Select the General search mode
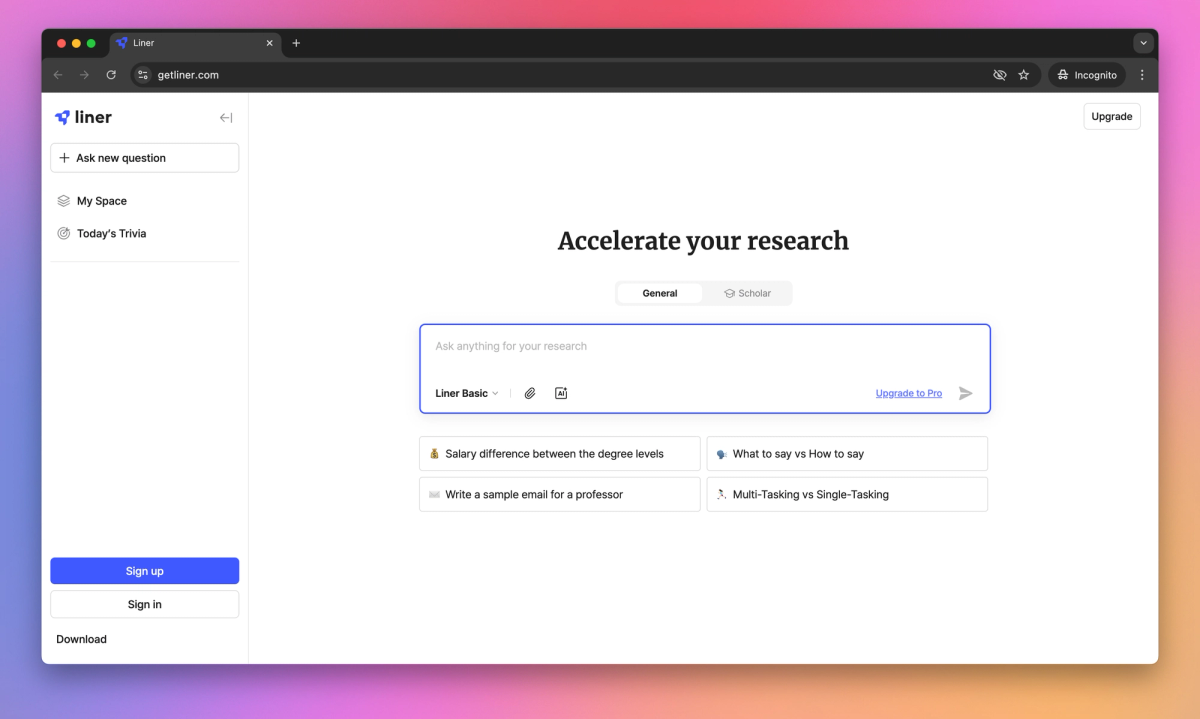Screen dimensions: 1200x719 660,292
